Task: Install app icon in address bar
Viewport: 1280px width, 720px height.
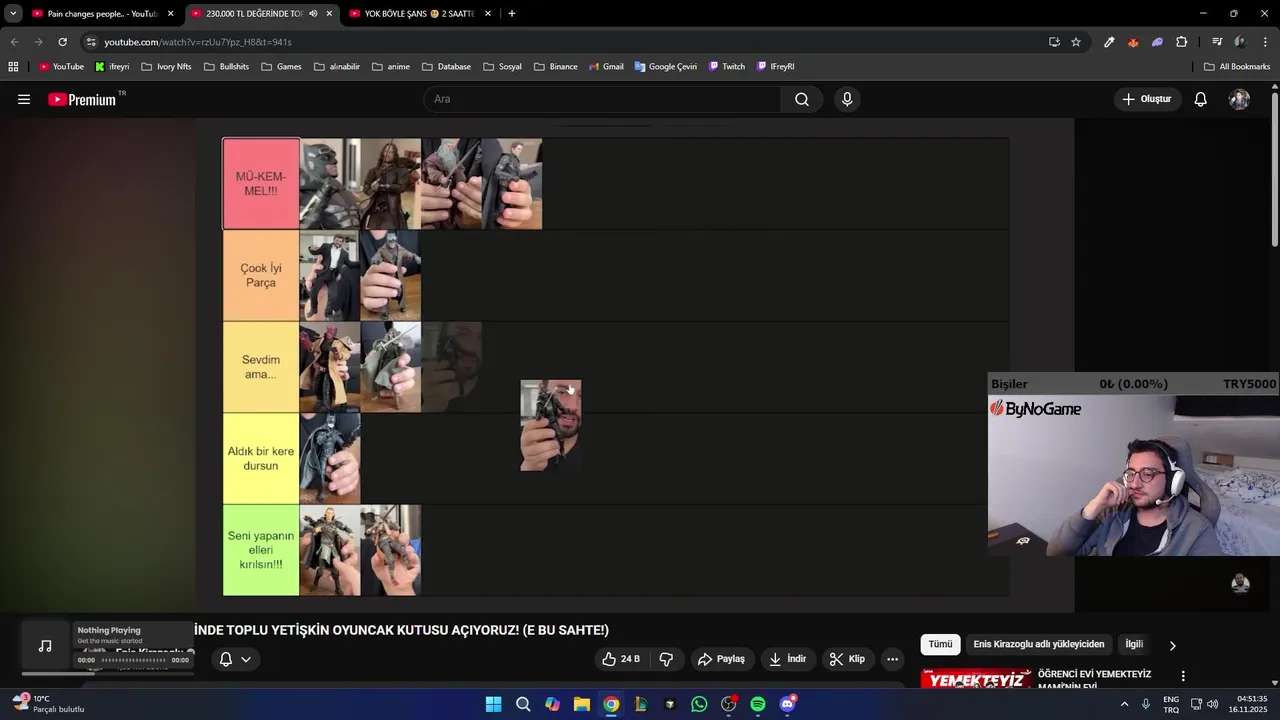Action: (x=1054, y=42)
